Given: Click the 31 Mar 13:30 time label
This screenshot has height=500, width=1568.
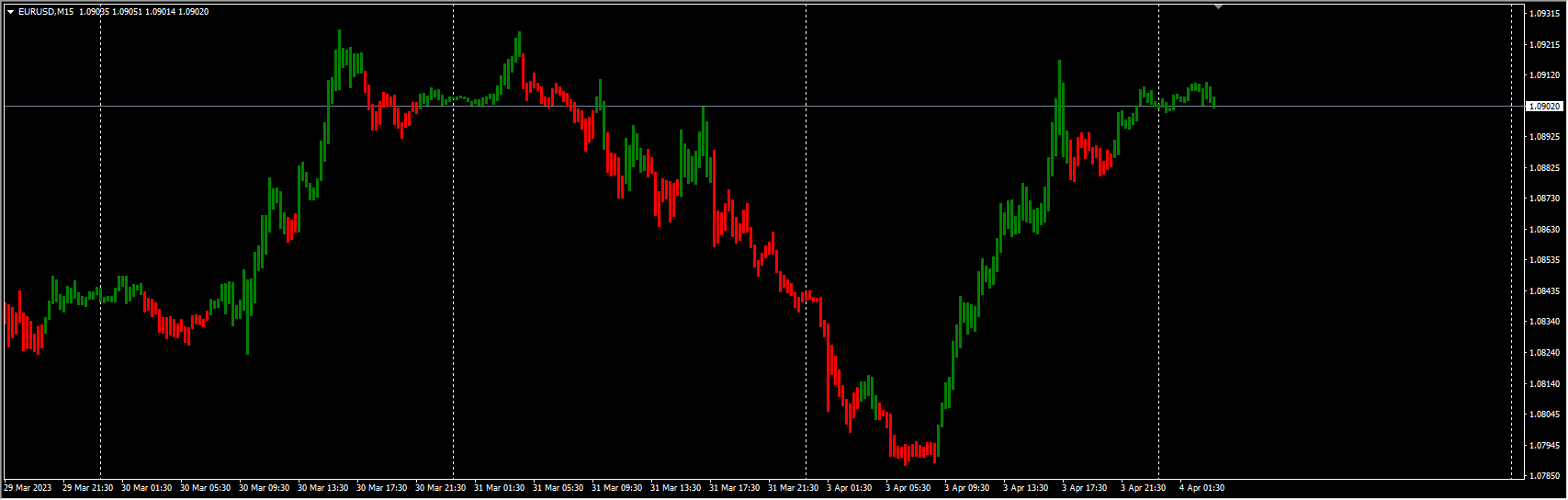Looking at the screenshot, I should tap(675, 488).
